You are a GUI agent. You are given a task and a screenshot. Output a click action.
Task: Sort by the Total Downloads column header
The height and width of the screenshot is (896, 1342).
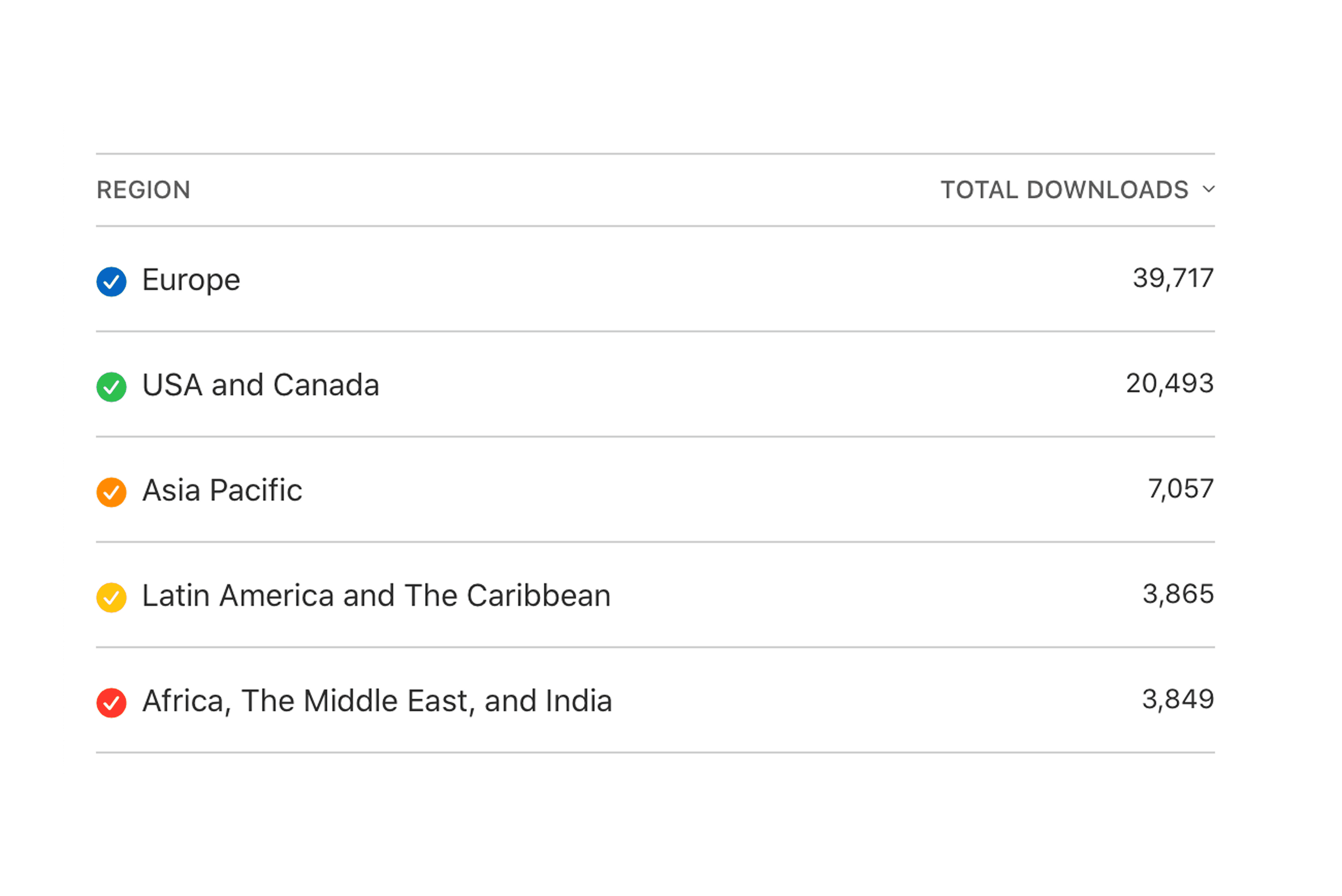pos(1064,190)
